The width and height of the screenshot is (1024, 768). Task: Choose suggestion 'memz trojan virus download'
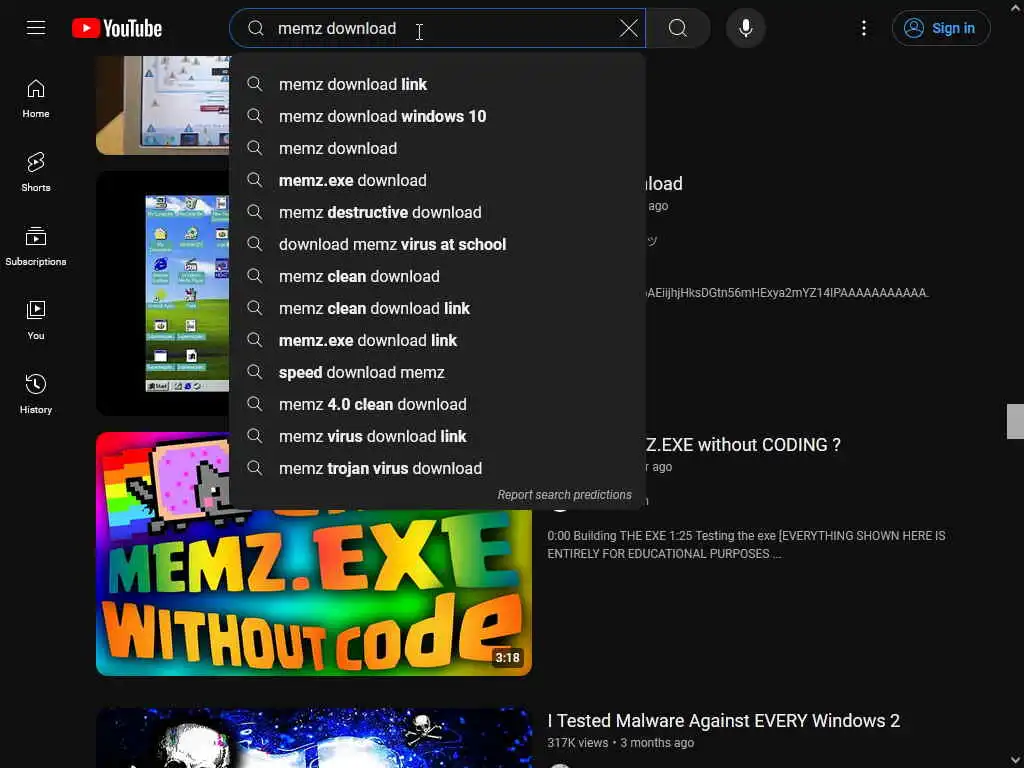(x=438, y=468)
